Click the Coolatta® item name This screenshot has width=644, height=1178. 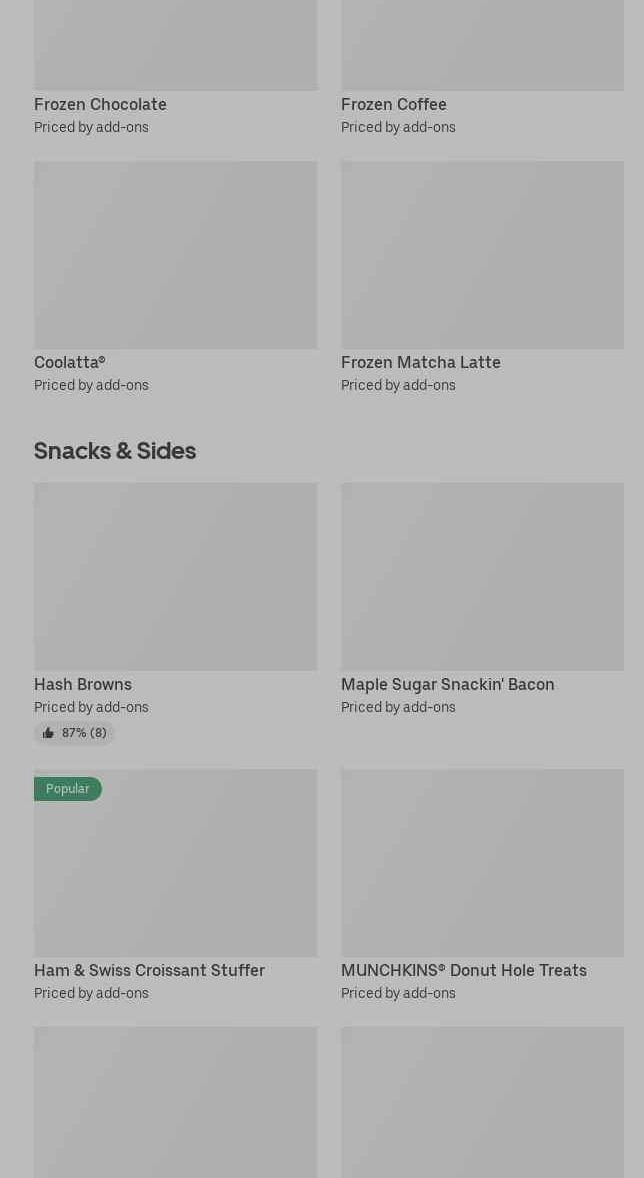tap(69, 362)
